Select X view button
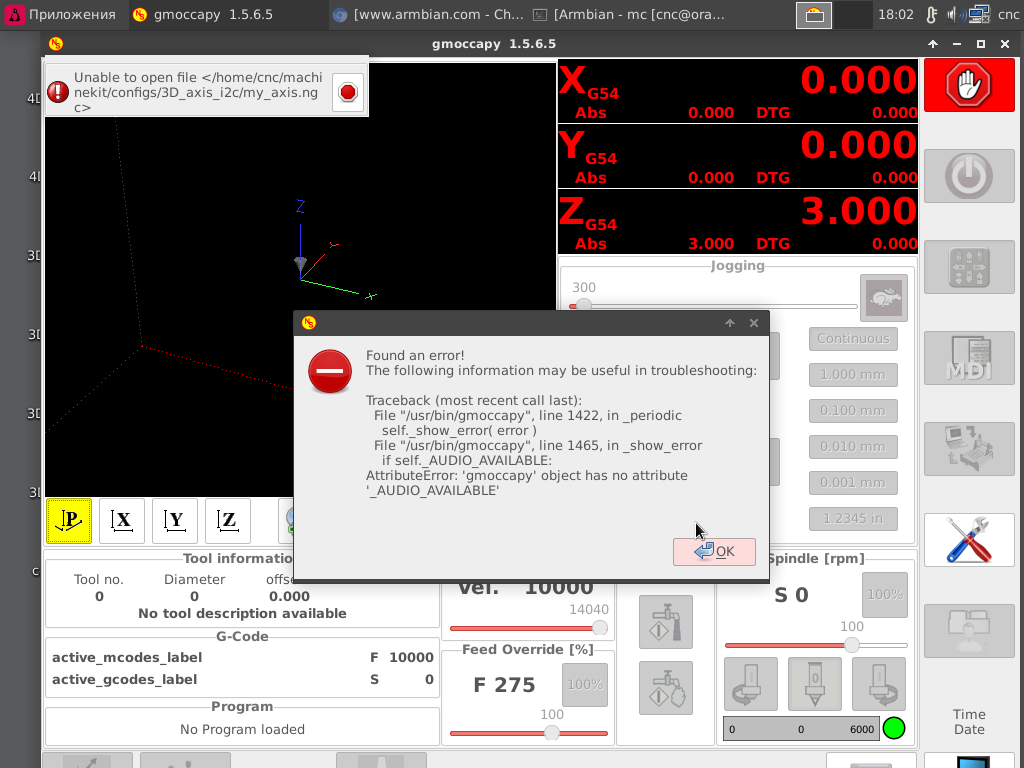The image size is (1024, 768). click(122, 520)
